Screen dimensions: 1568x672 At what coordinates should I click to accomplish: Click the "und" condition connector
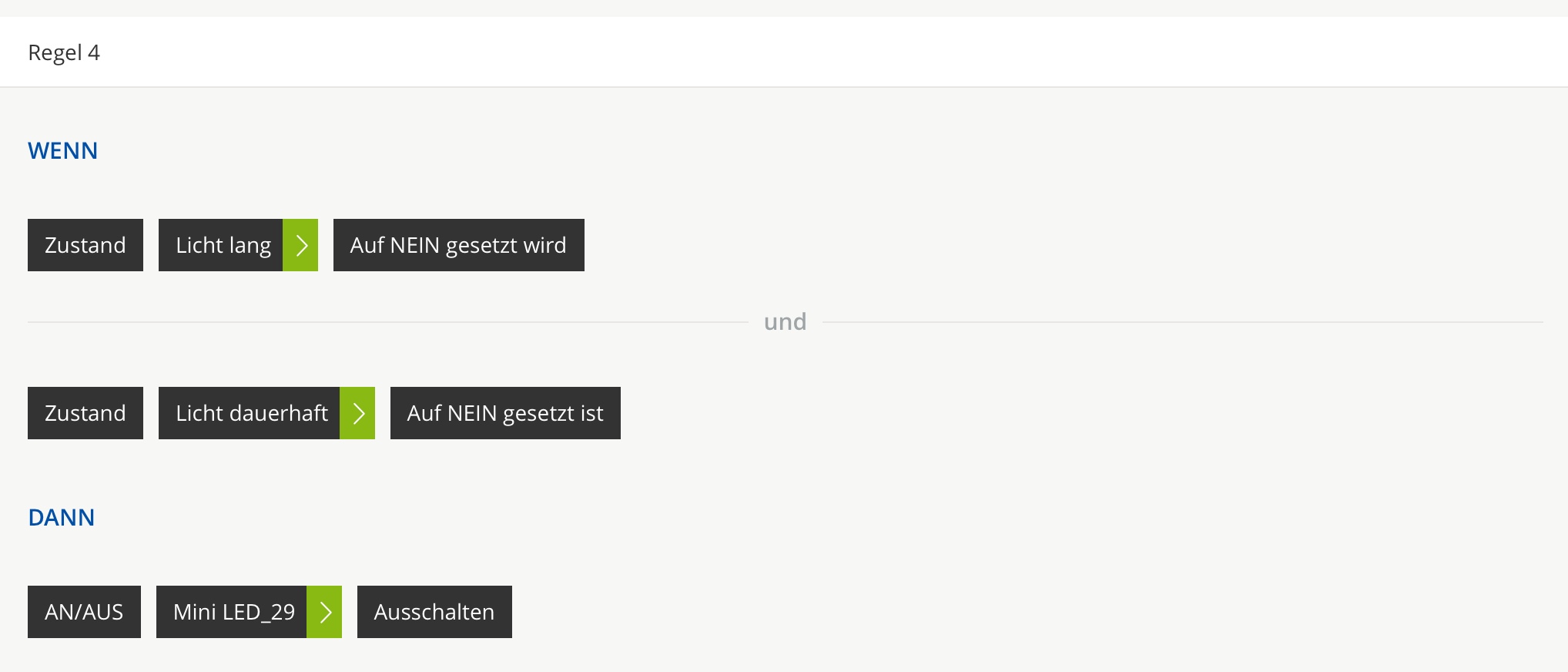785,321
